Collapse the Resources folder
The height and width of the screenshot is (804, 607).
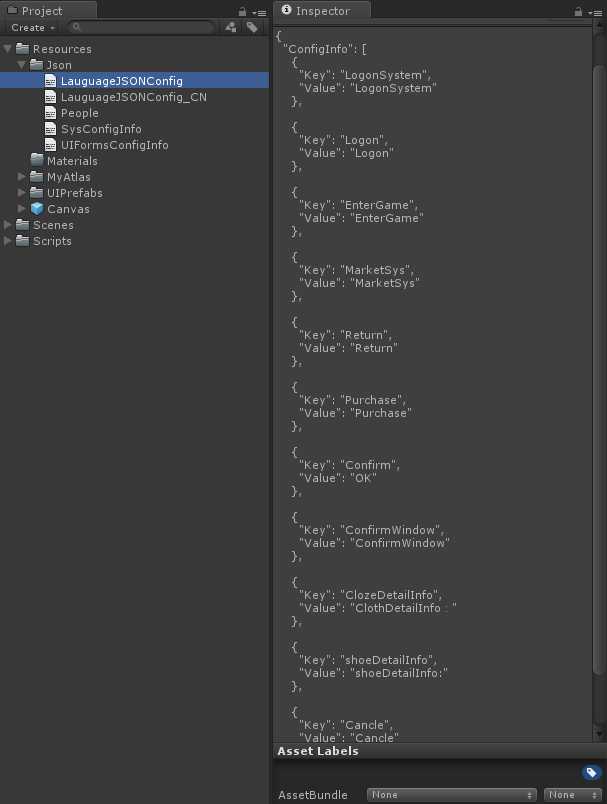pyautogui.click(x=8, y=49)
